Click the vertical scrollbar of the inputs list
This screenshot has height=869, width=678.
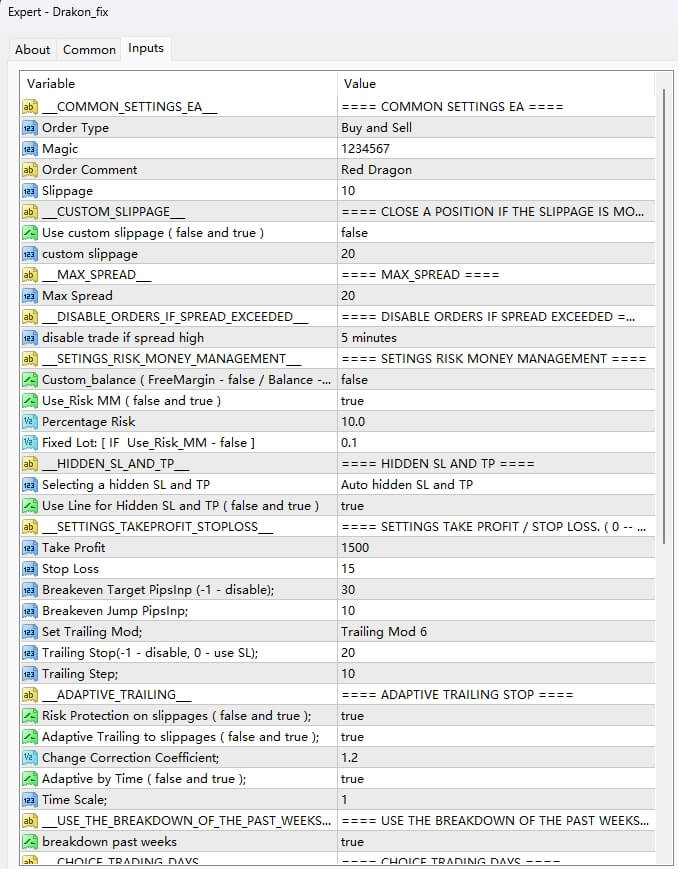click(664, 316)
